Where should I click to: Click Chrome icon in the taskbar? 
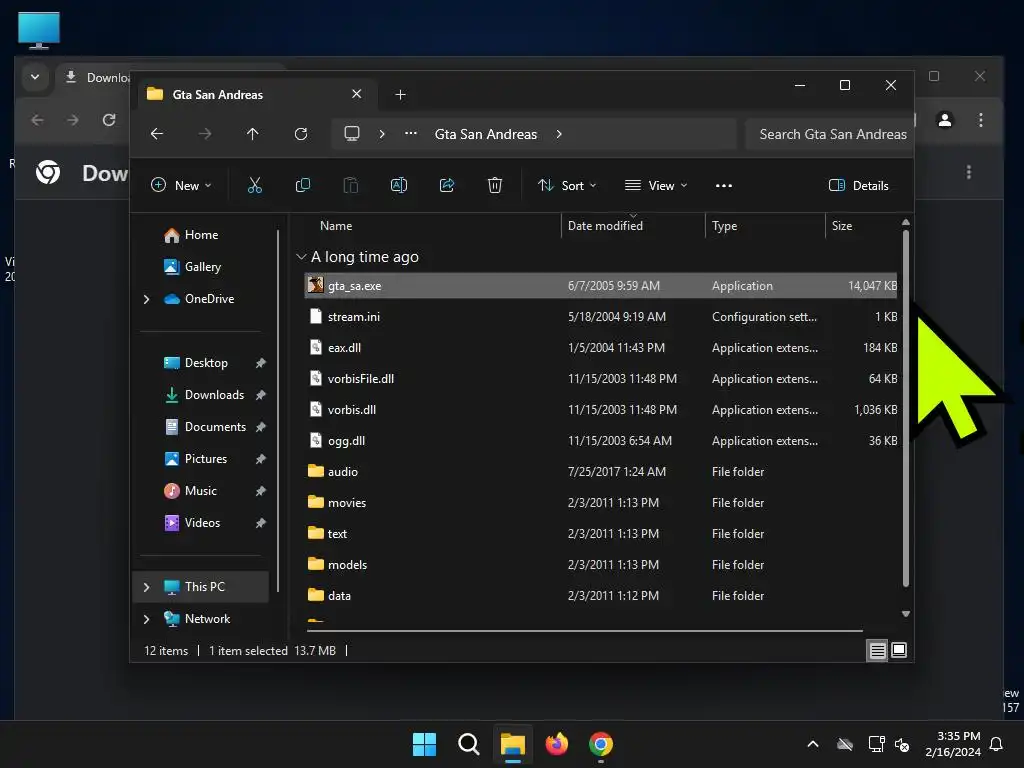pyautogui.click(x=601, y=744)
